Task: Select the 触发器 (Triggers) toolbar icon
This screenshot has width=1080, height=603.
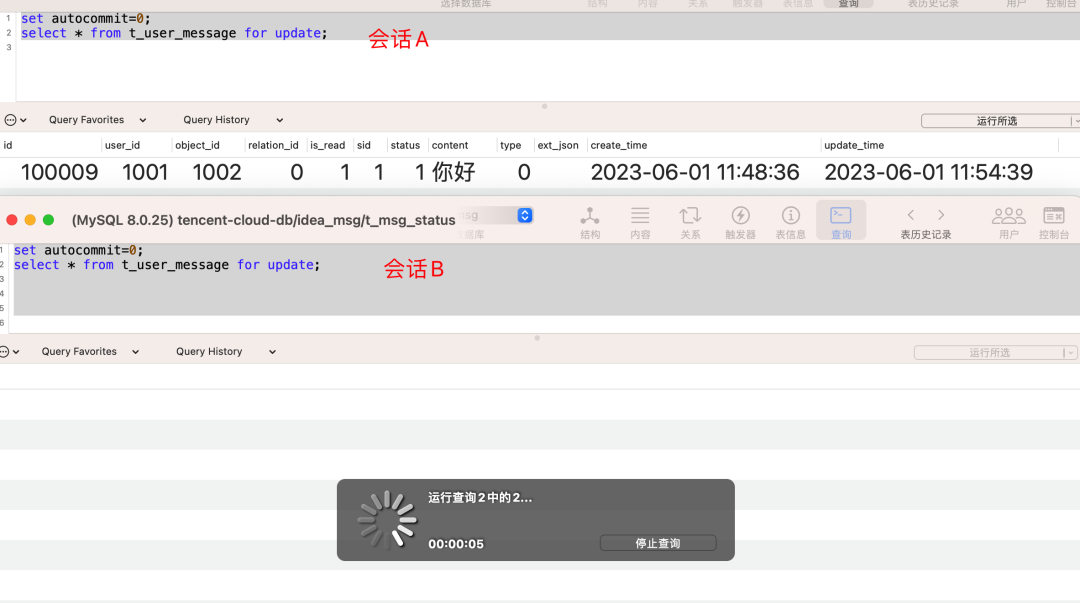Action: pyautogui.click(x=740, y=221)
